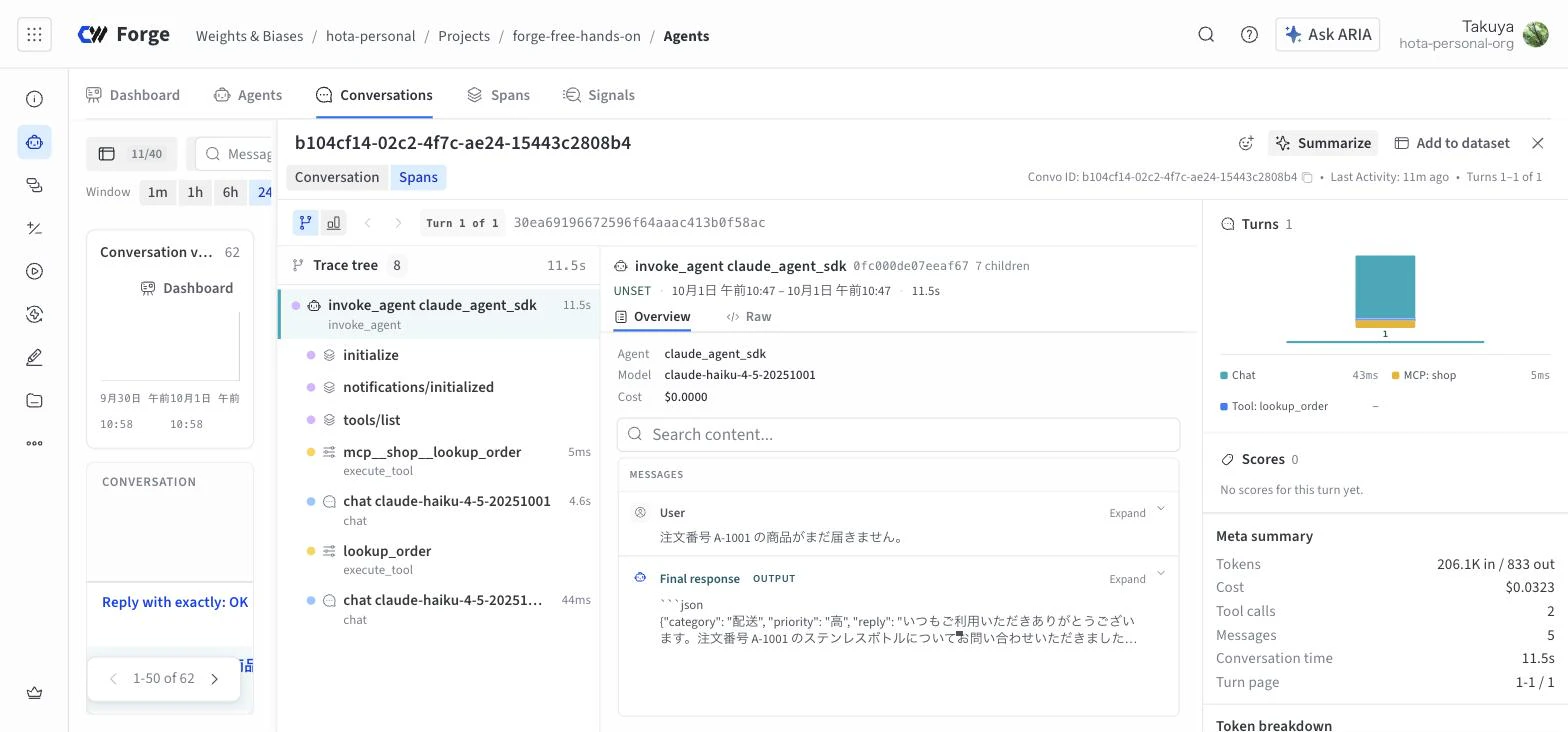
Task: Go to next turn arrow
Action: (398, 223)
